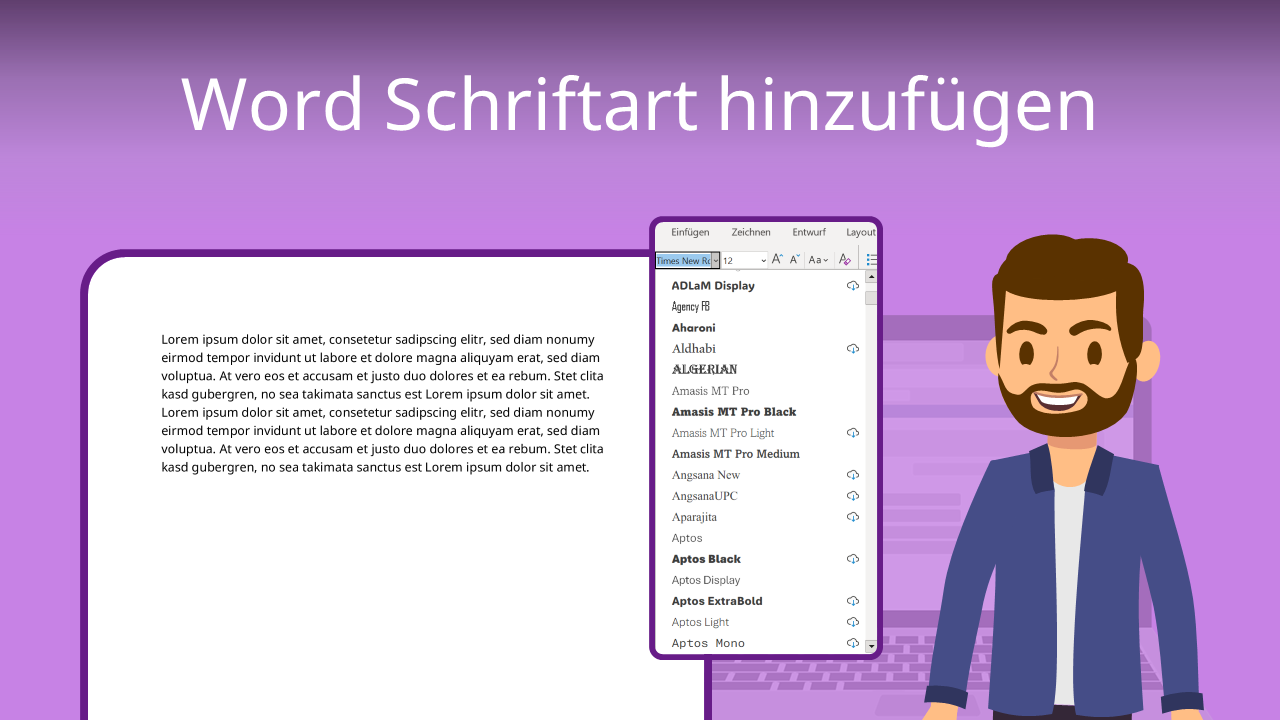Select the Aptos Display font from the list

coord(705,580)
